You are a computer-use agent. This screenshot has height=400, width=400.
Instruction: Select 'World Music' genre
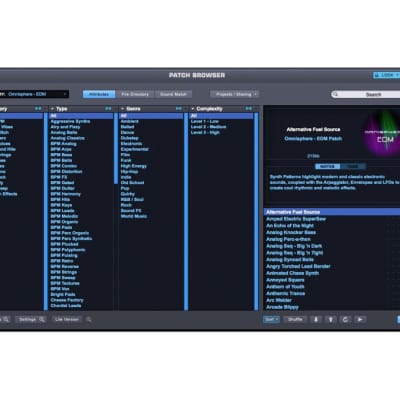pyautogui.click(x=134, y=216)
